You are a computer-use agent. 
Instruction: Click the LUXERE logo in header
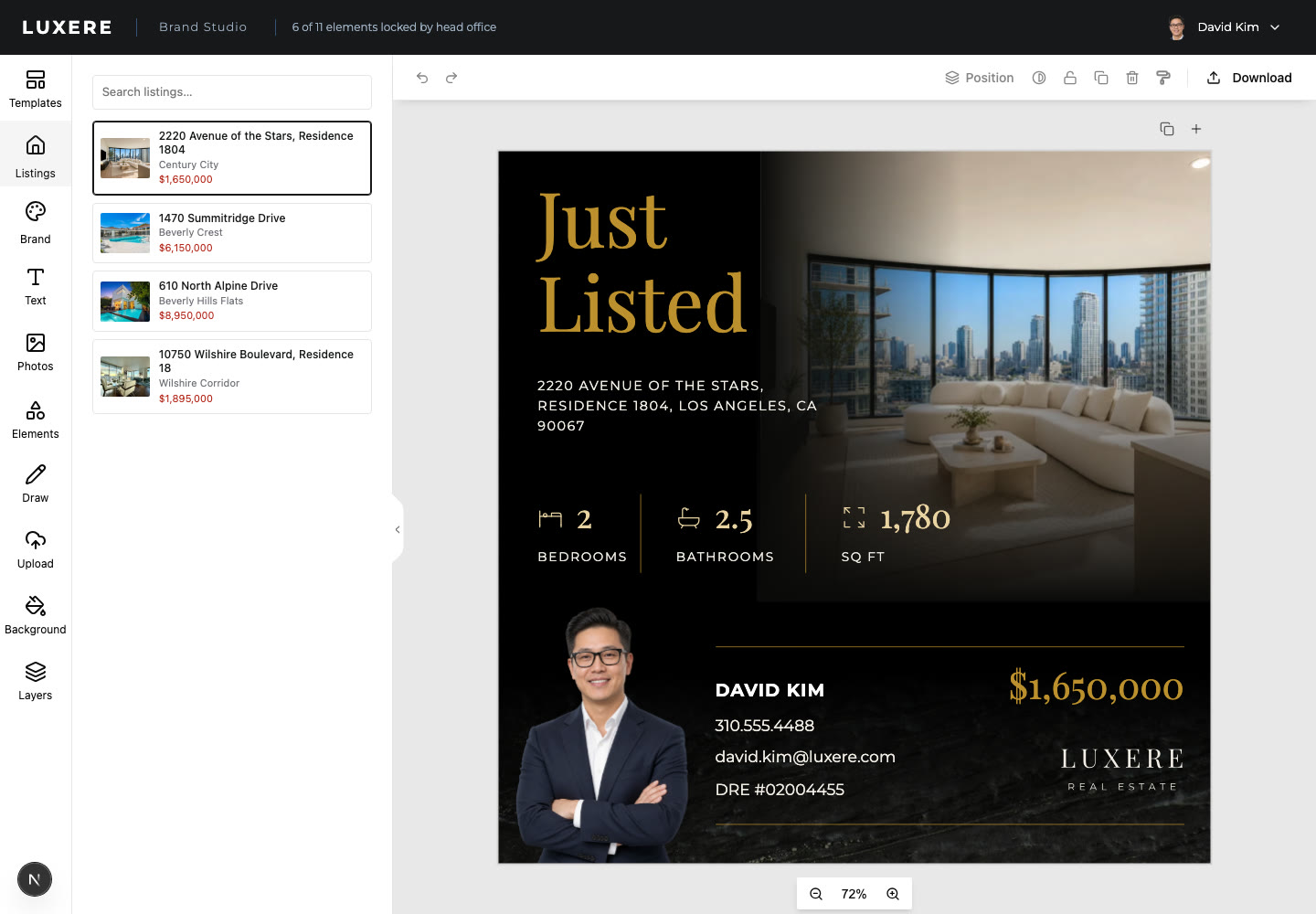tap(68, 27)
